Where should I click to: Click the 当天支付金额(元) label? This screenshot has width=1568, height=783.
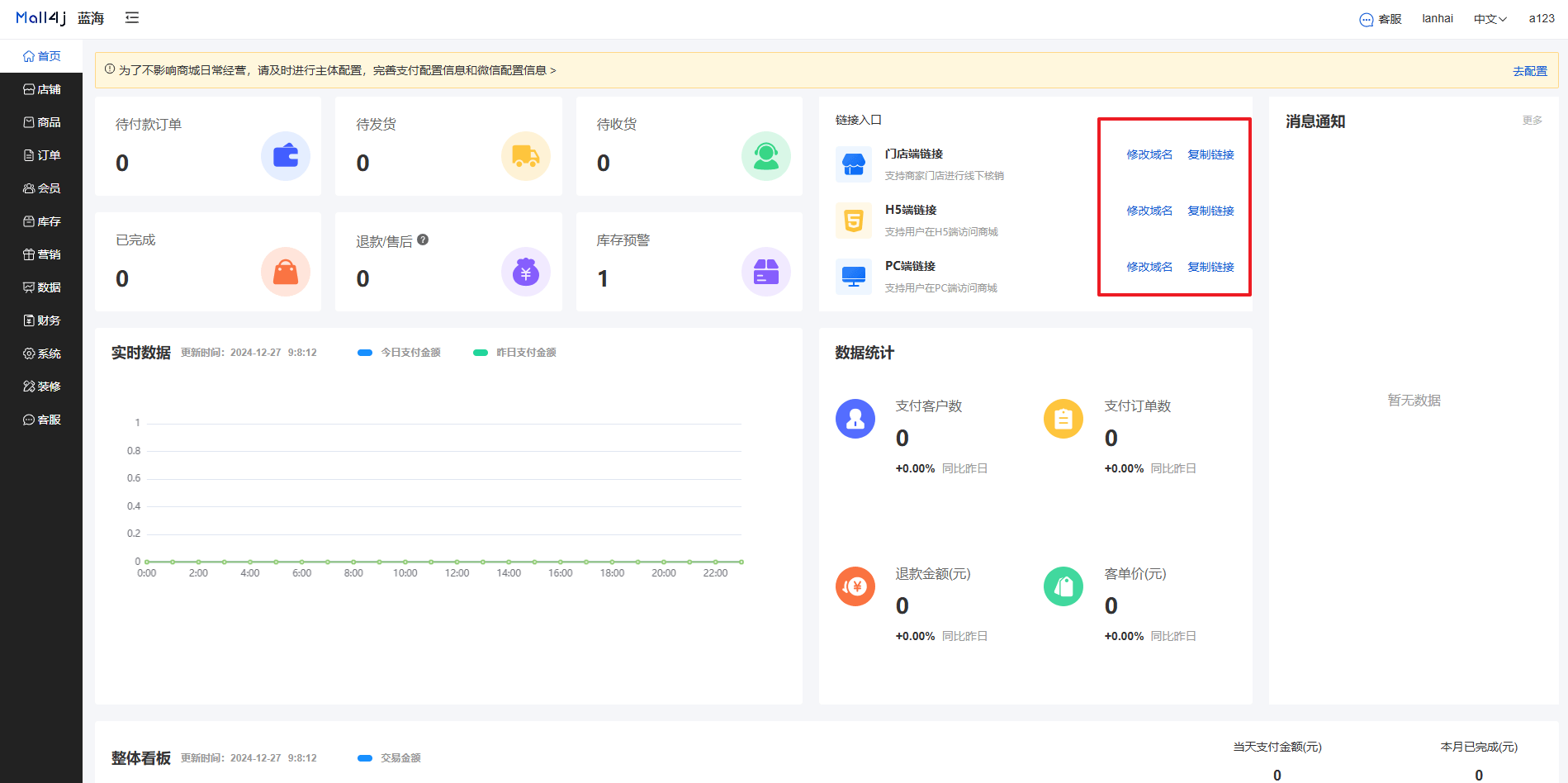pyautogui.click(x=1277, y=747)
